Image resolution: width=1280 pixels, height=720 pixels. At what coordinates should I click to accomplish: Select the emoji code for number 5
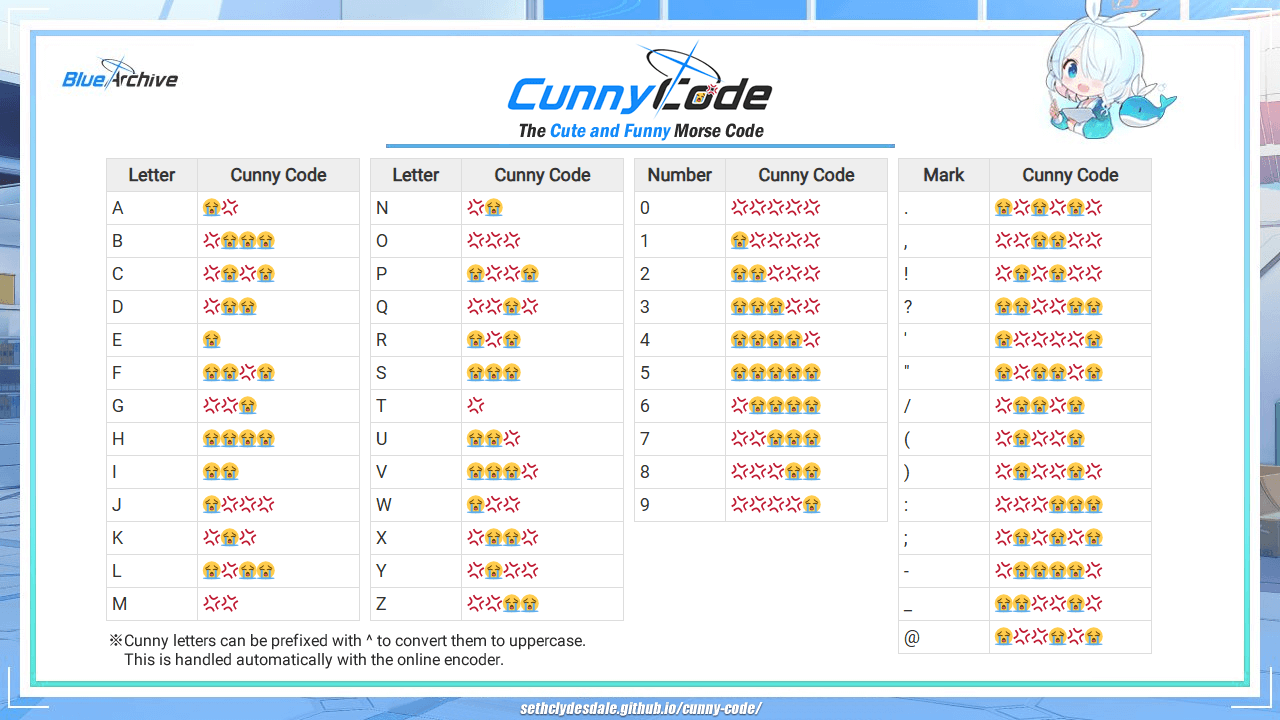click(x=775, y=372)
